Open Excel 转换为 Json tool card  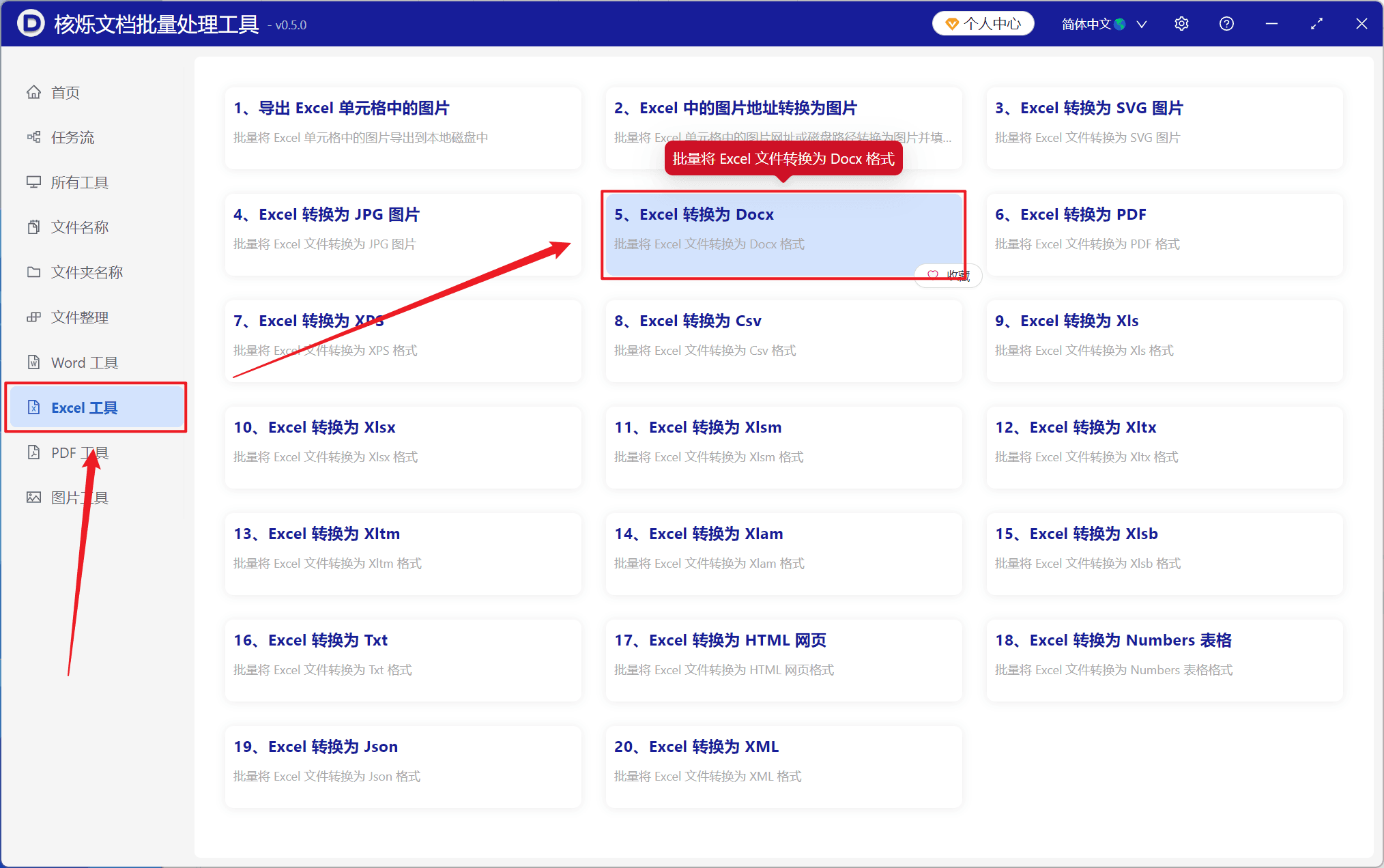click(403, 767)
